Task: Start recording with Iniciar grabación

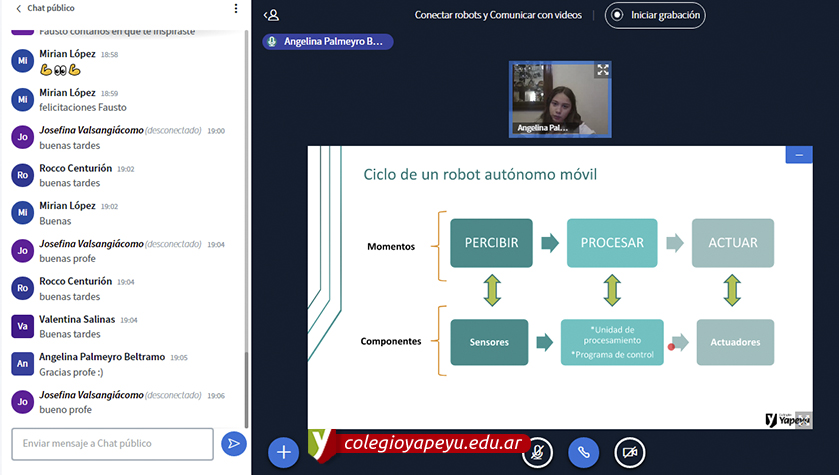Action: tap(655, 15)
